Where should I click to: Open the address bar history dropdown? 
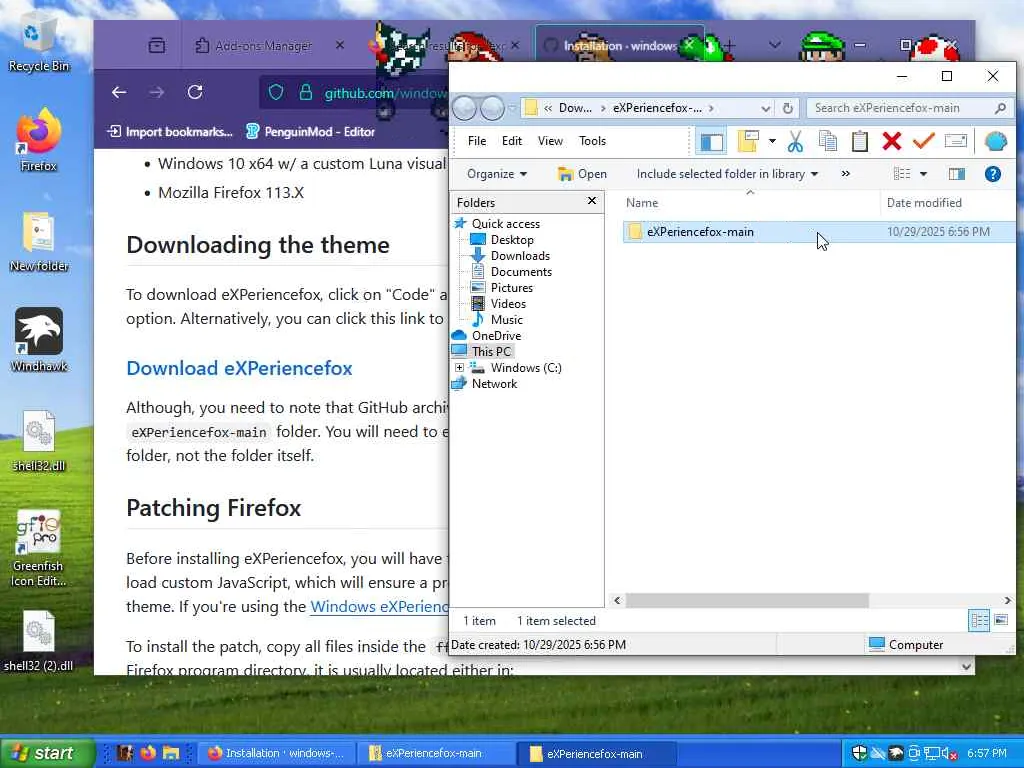765,108
